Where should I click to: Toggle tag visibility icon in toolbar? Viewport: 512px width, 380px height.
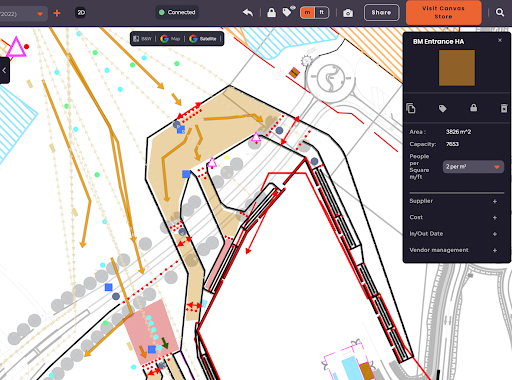coord(288,12)
